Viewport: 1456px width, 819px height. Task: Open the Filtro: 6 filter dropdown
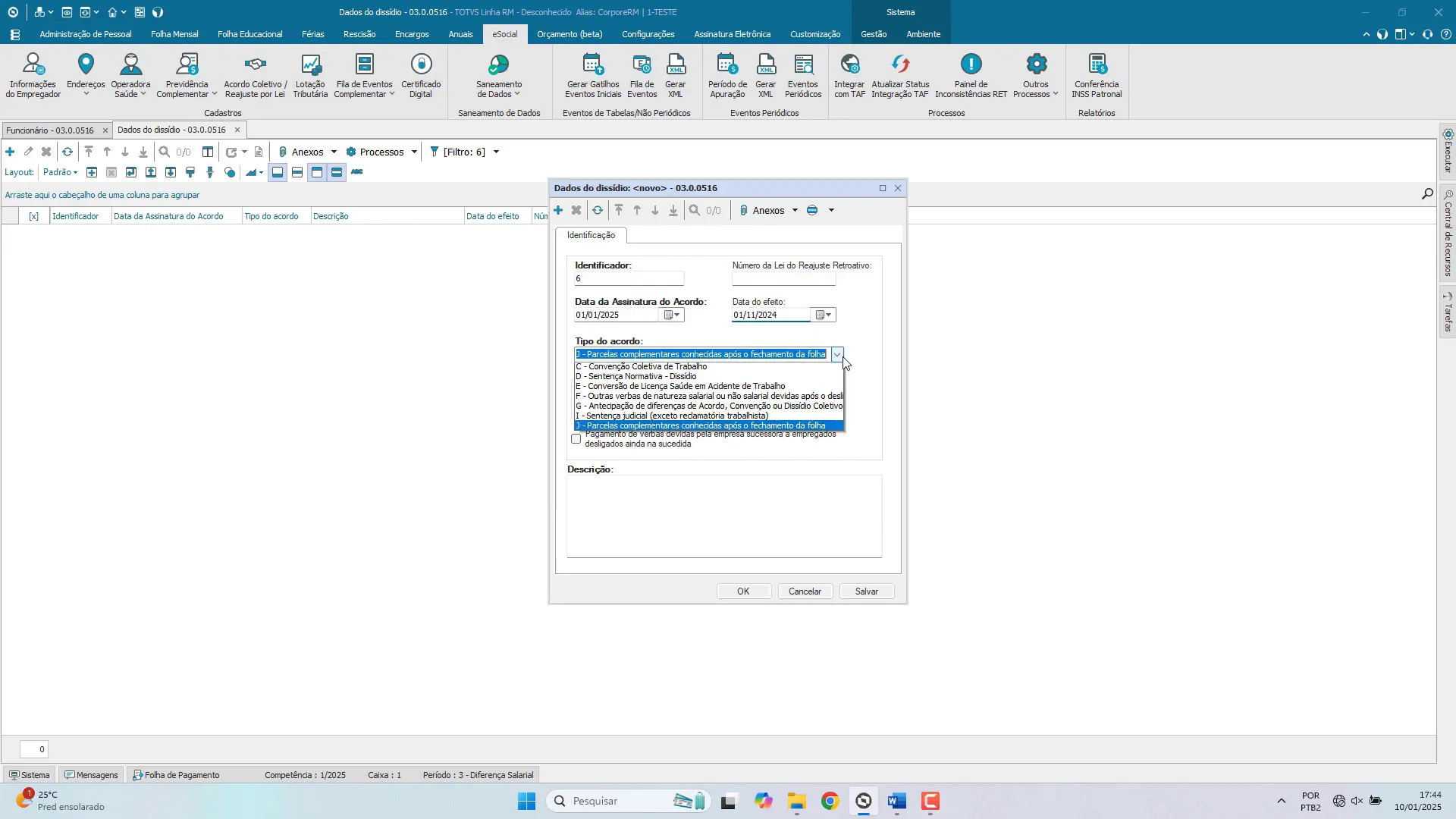pos(496,152)
